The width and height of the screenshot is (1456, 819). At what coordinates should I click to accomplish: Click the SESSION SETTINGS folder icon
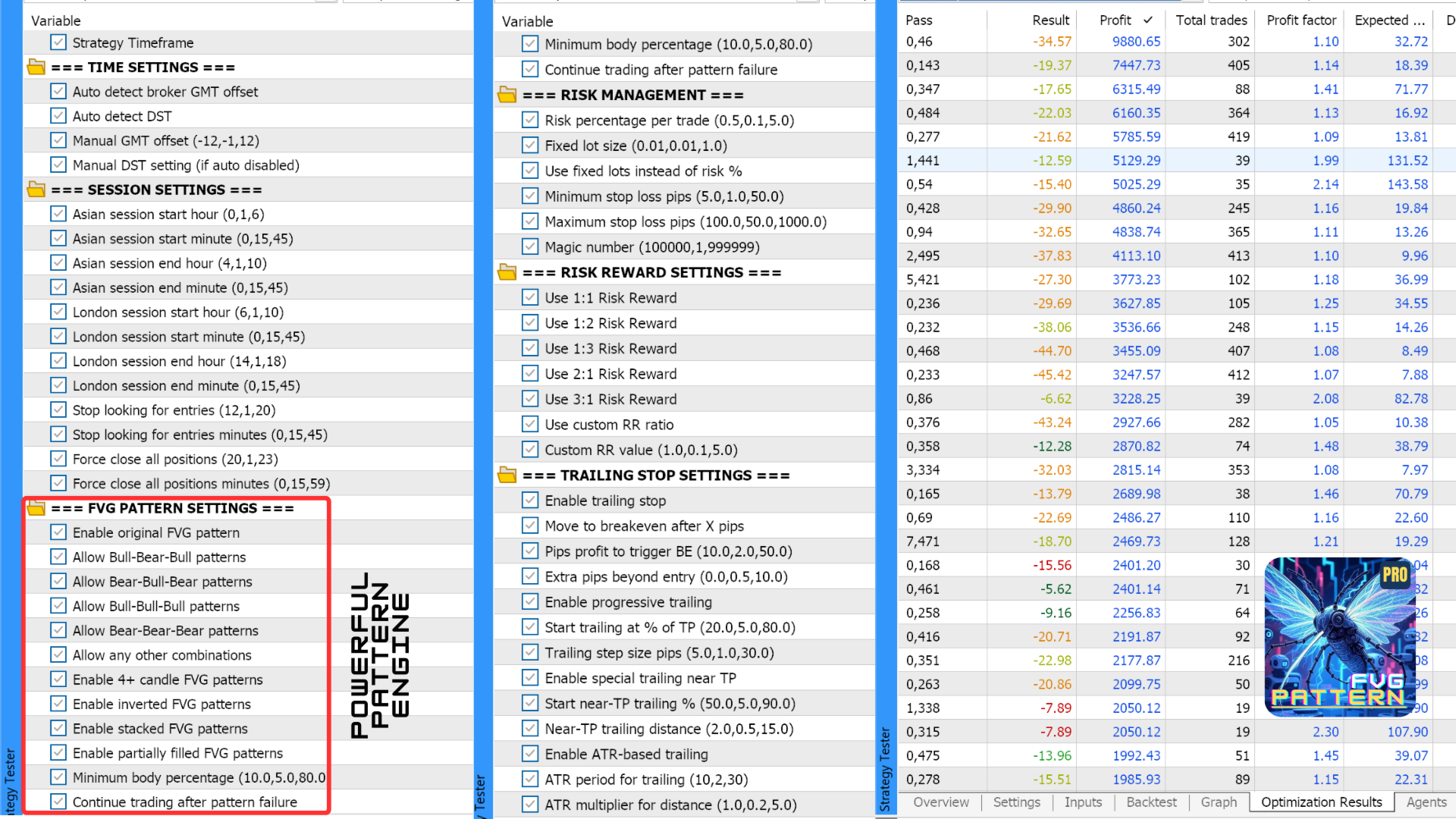[x=36, y=190]
